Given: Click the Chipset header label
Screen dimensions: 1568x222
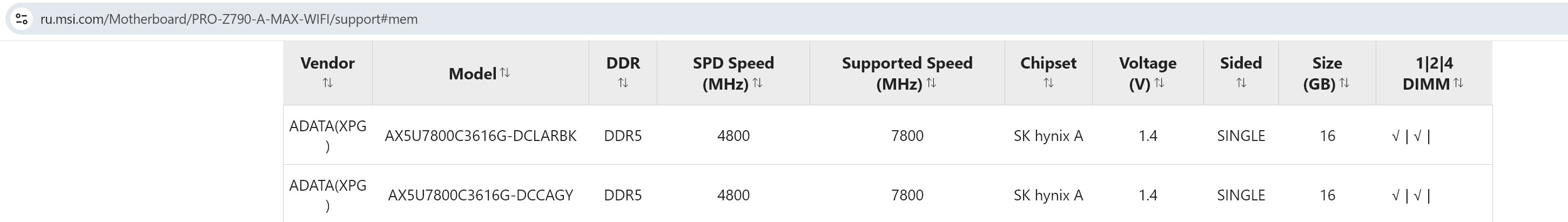Looking at the screenshot, I should pos(1048,63).
